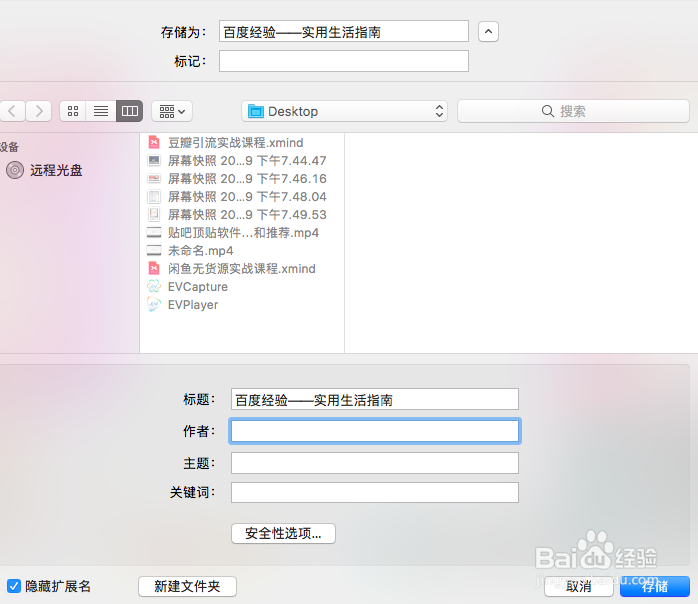Click the 存储为 filename field
Viewport: 698px width, 604px height.
[344, 31]
